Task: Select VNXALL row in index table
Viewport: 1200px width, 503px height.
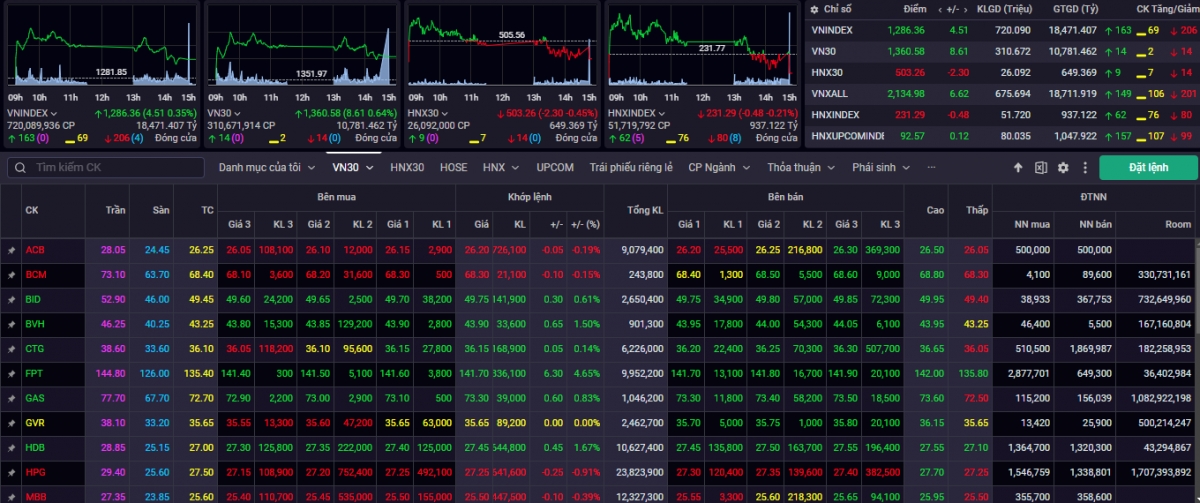Action: [x=1002, y=93]
